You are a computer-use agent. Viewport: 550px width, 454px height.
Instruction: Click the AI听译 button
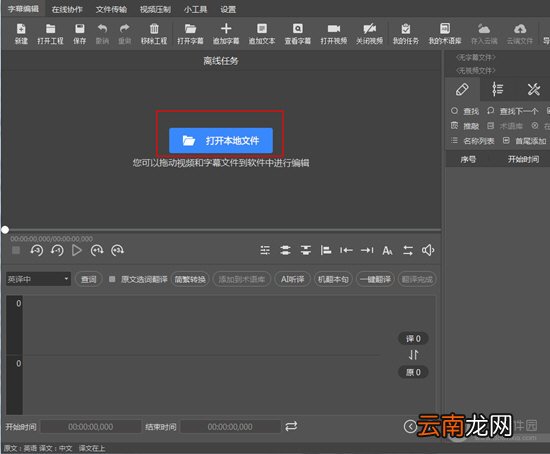pos(292,279)
